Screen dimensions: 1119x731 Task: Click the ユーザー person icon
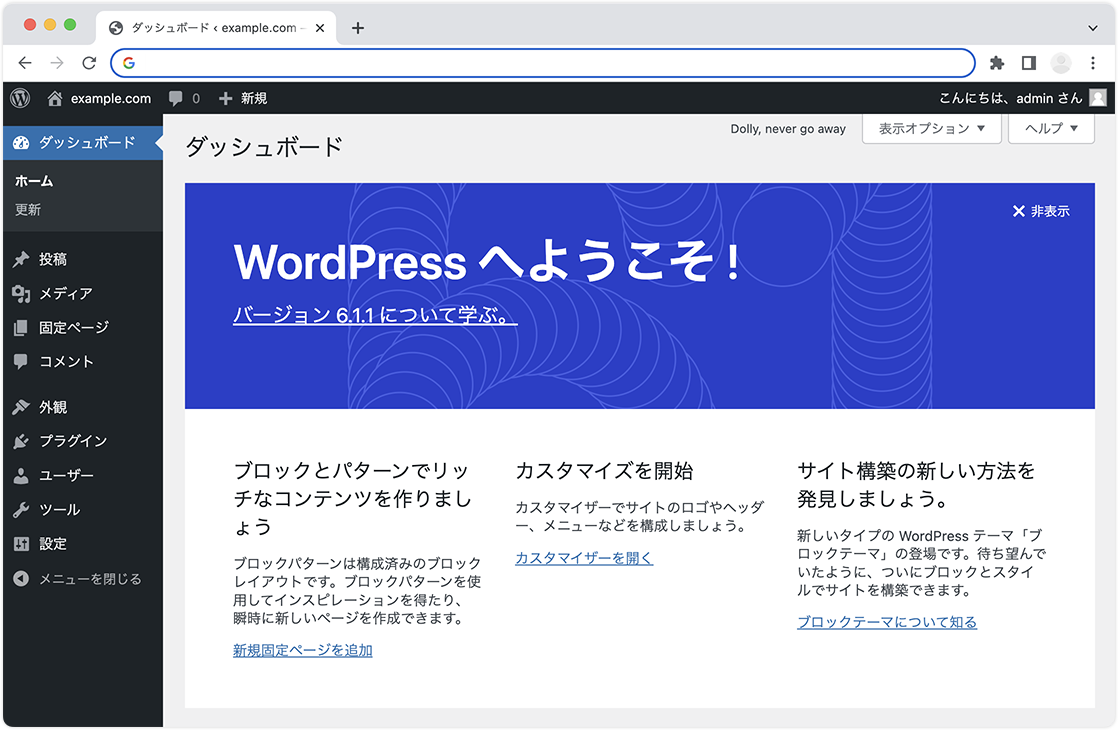pos(21,475)
